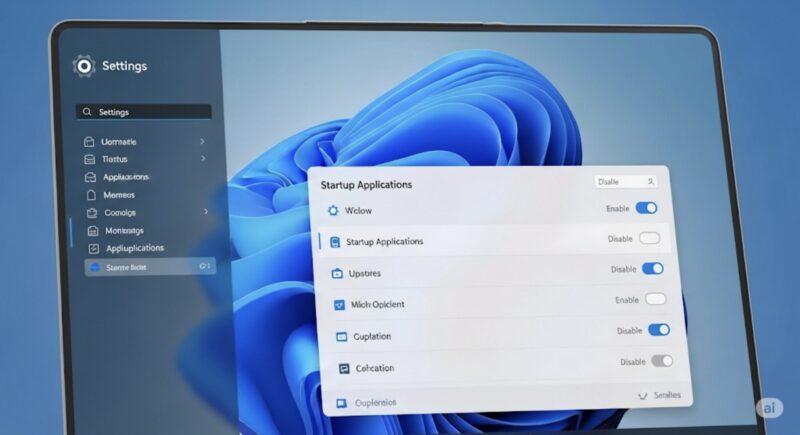The height and width of the screenshot is (435, 800).
Task: Click the Cuplation window icon
Action: coord(341,337)
